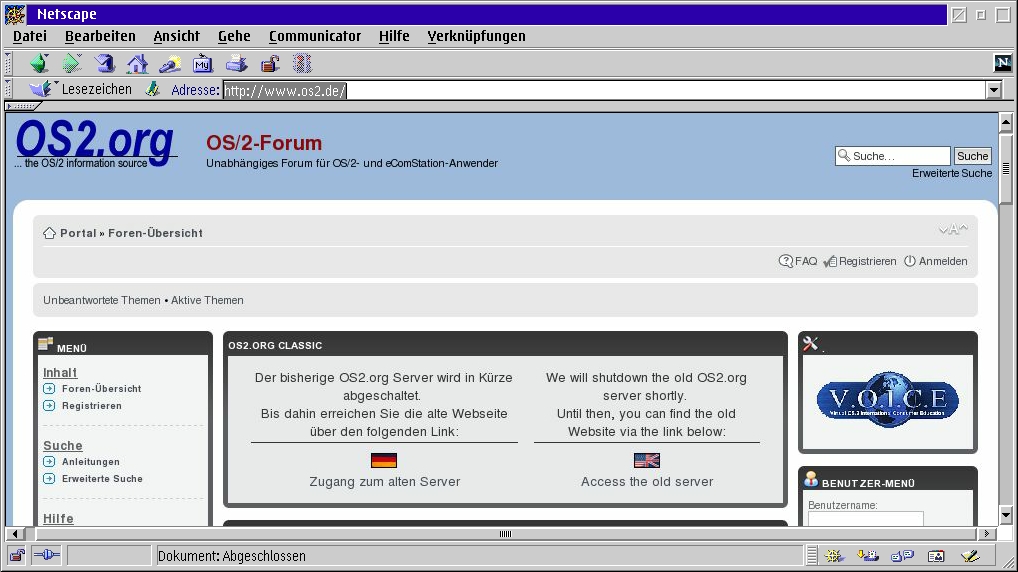Click the horizontal scrollbar right arrow

click(x=986, y=534)
